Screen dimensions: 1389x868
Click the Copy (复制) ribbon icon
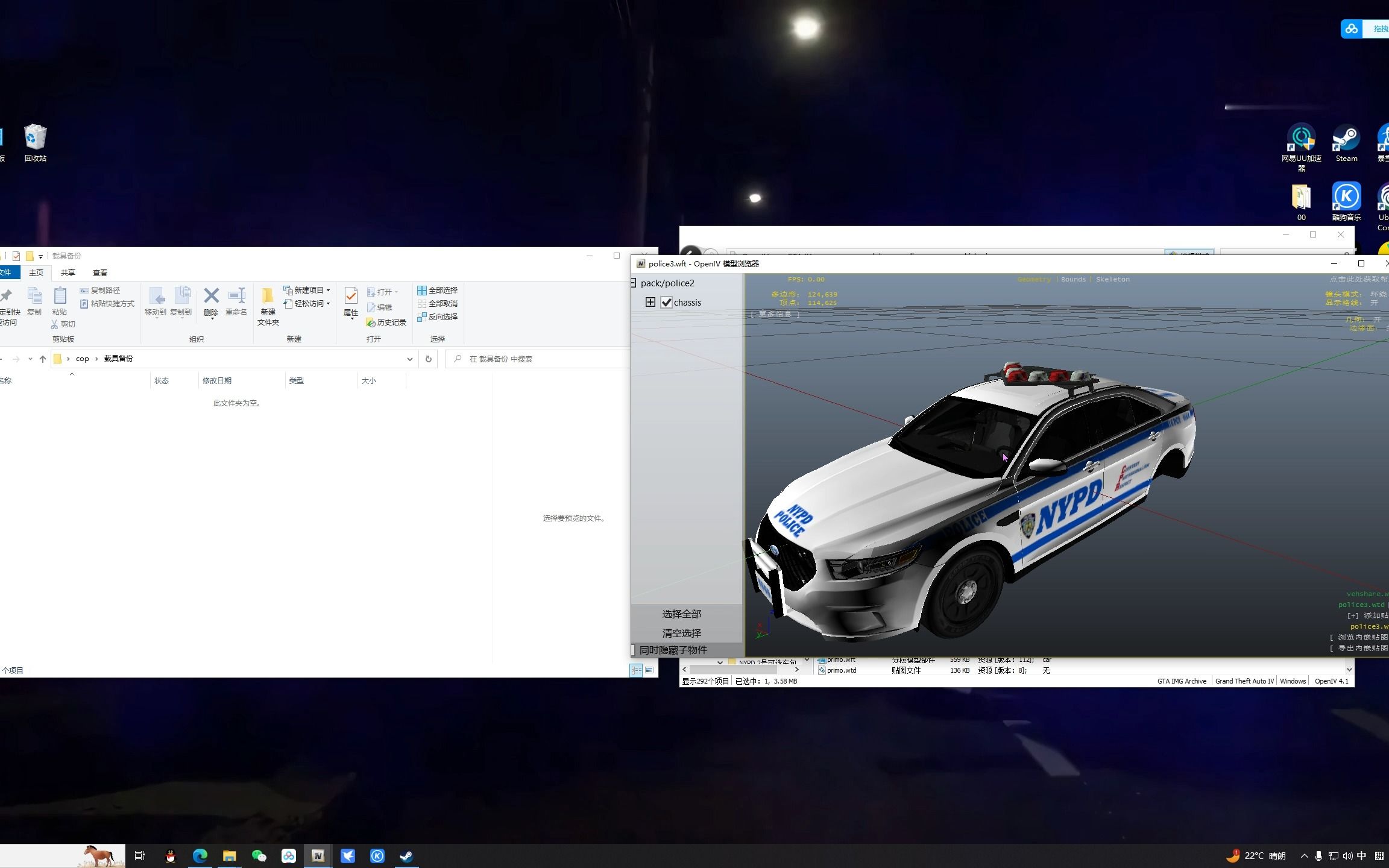[34, 301]
